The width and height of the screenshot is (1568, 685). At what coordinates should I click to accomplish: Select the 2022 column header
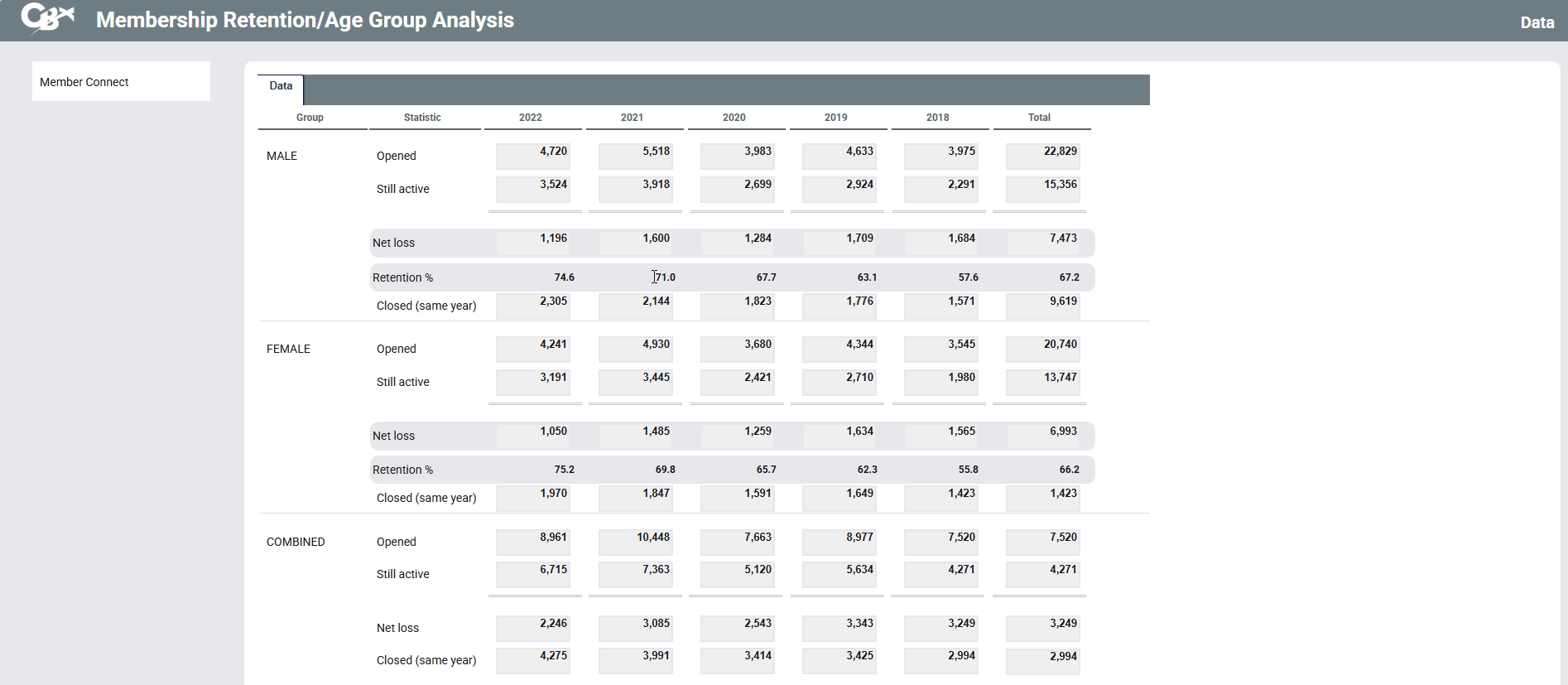point(531,118)
